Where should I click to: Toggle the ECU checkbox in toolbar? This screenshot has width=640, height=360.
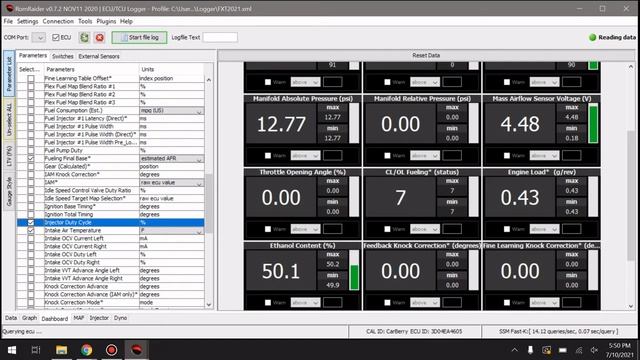56,38
